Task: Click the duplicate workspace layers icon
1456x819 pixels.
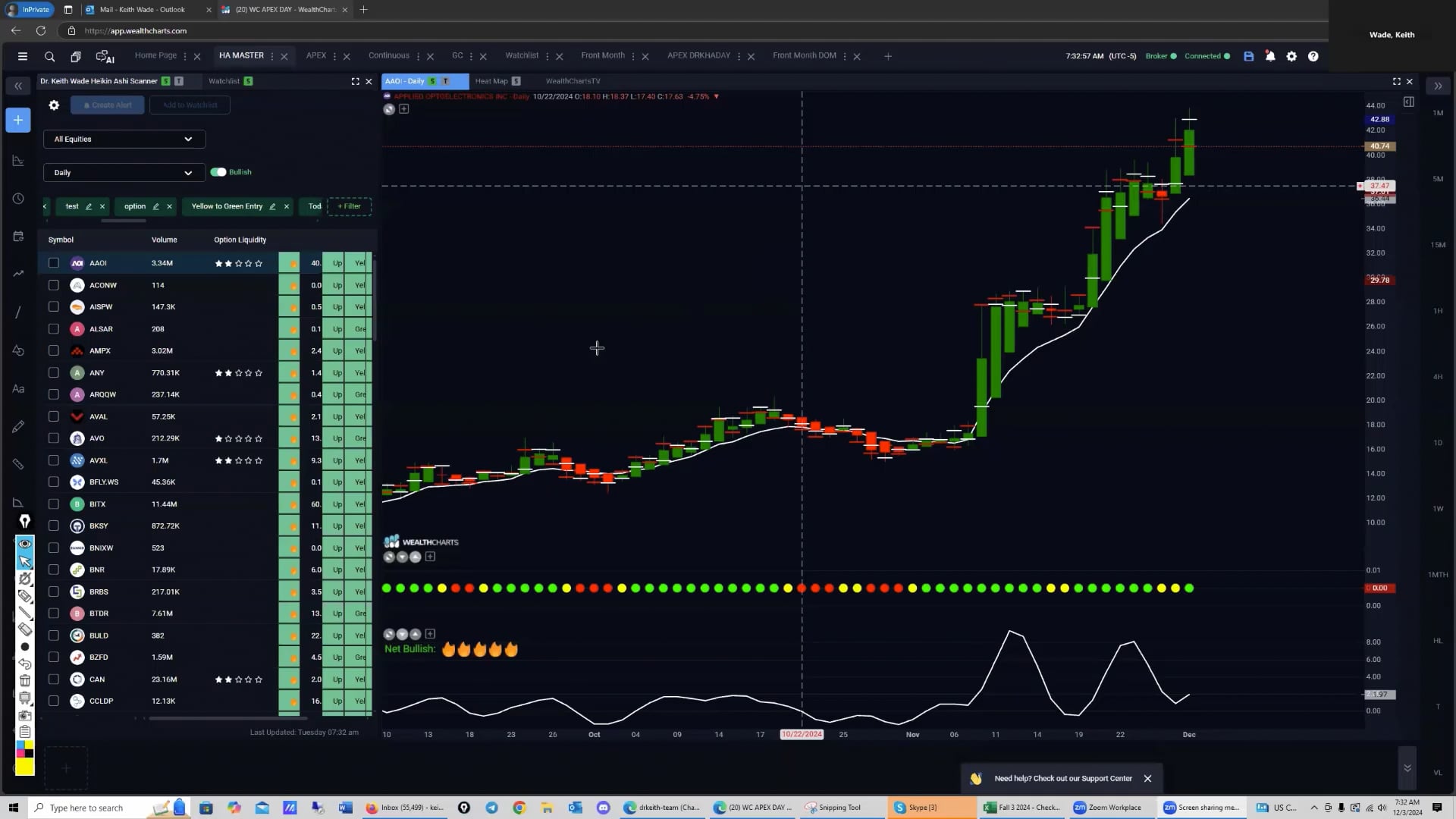Action: coord(76,56)
